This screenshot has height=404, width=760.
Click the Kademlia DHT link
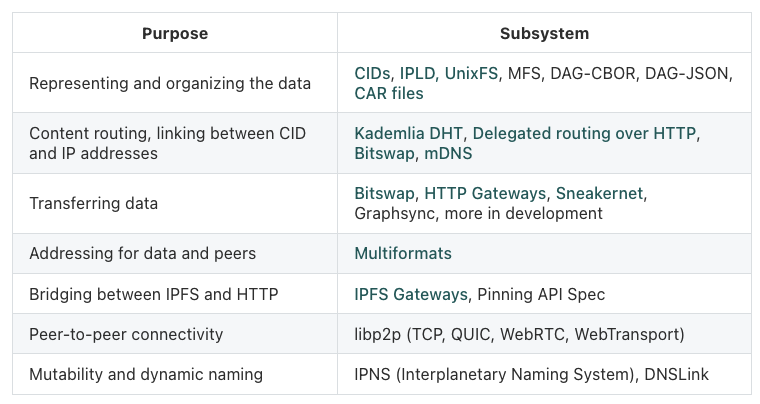409,133
